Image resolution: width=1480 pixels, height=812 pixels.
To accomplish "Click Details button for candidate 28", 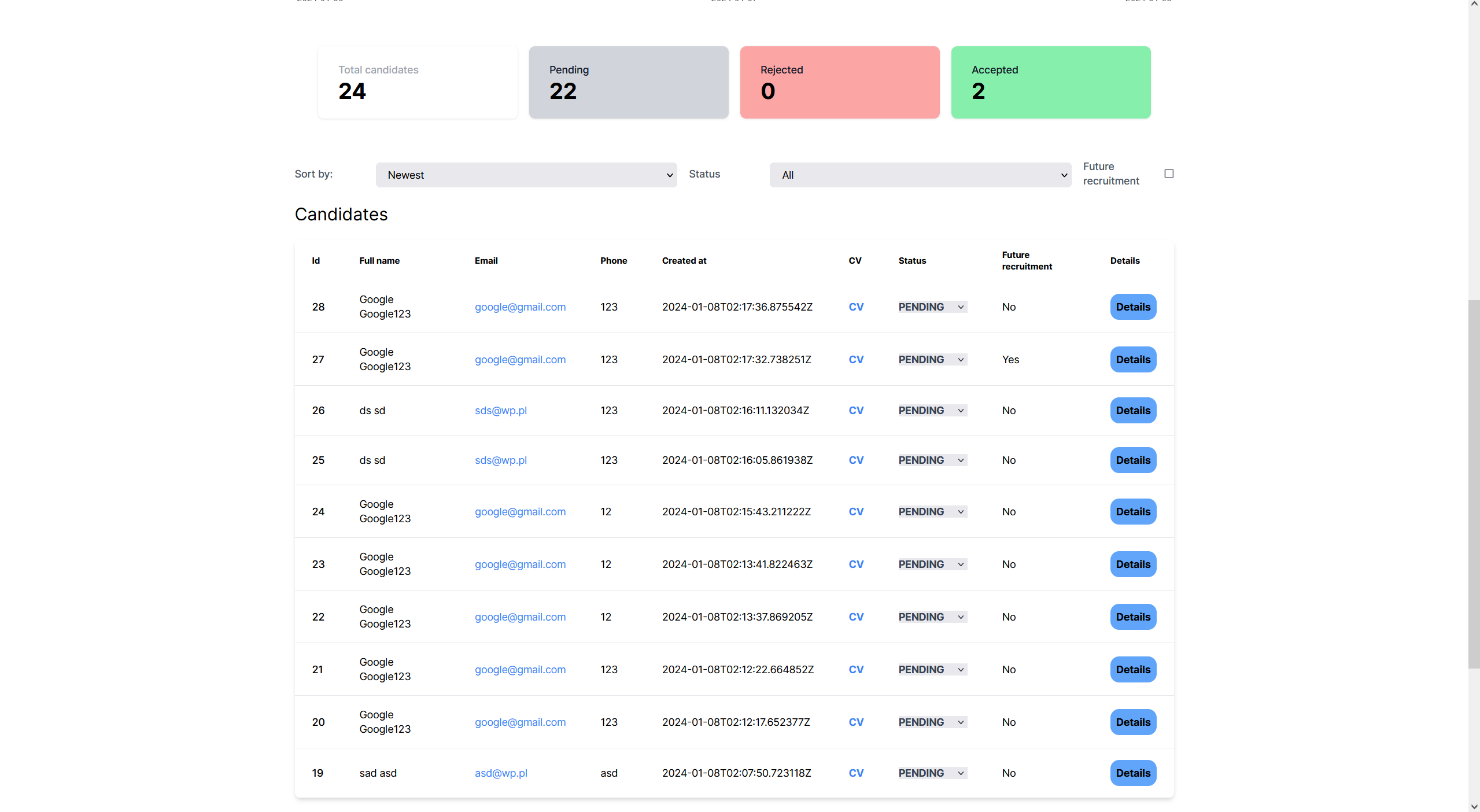I will (1132, 307).
